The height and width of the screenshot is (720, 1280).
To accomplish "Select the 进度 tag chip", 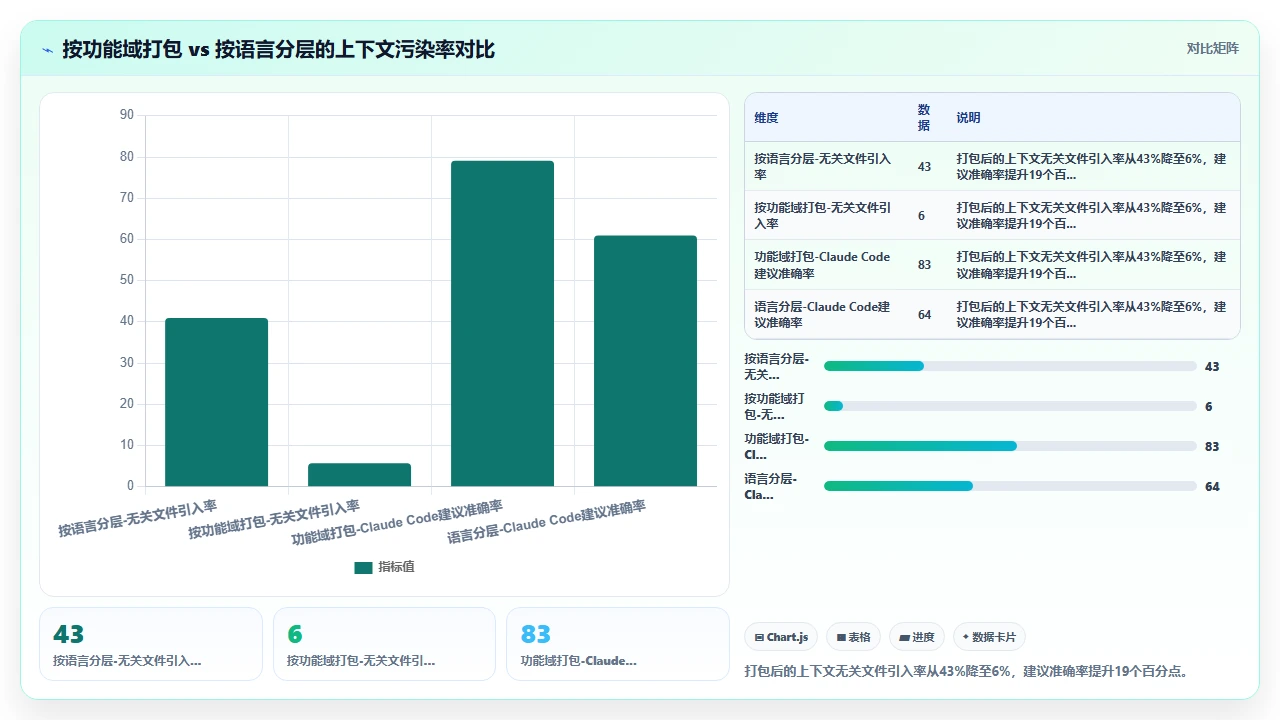I will [916, 637].
